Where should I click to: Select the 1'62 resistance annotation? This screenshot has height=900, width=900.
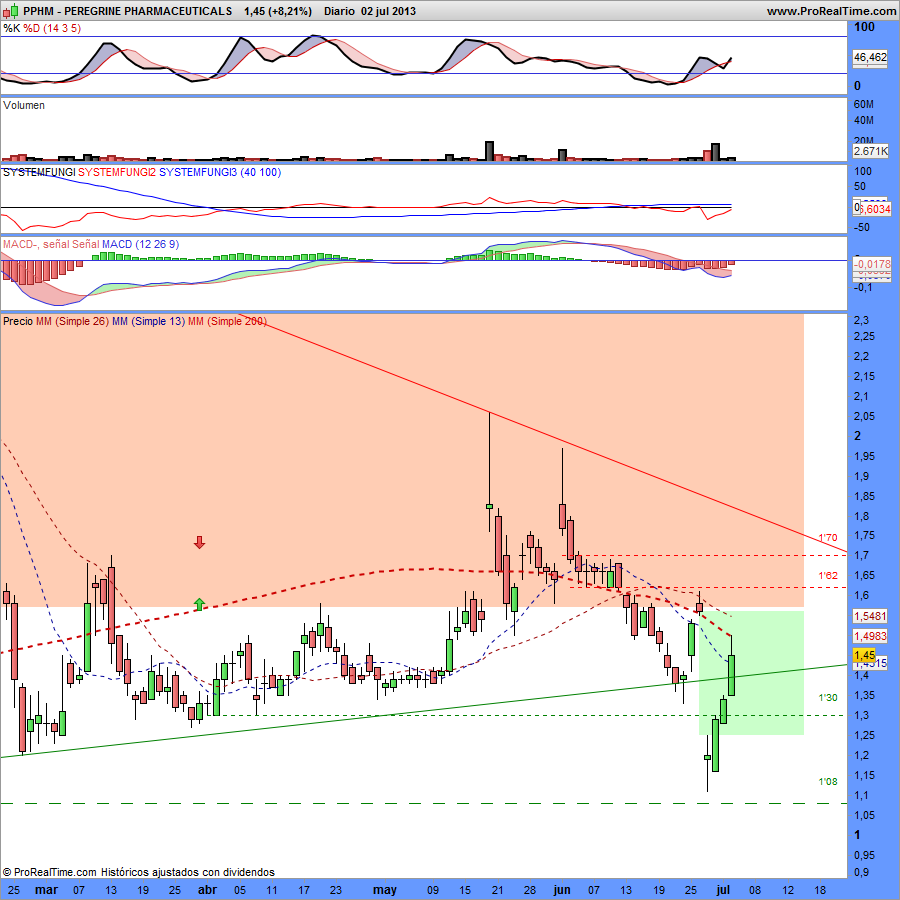tap(828, 575)
